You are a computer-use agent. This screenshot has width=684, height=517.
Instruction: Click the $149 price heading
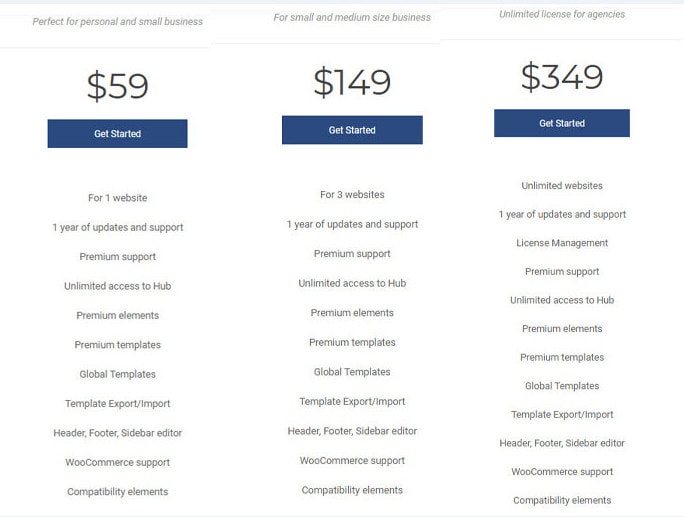[352, 82]
